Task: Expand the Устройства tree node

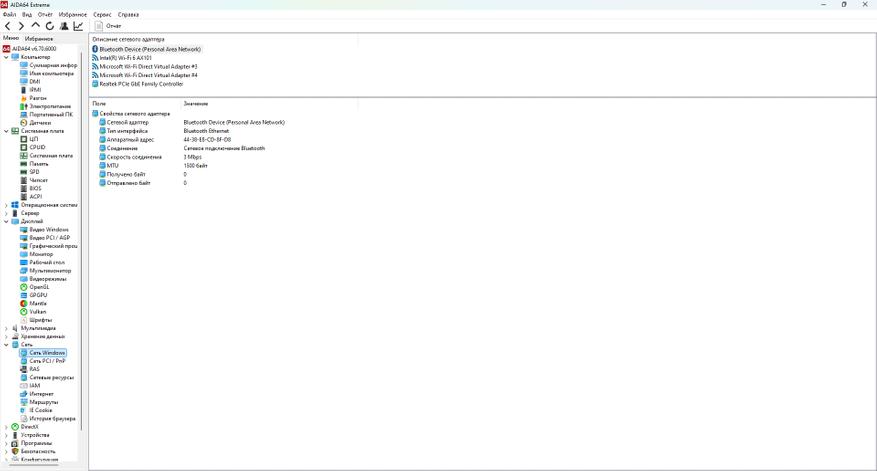Action: (6, 435)
